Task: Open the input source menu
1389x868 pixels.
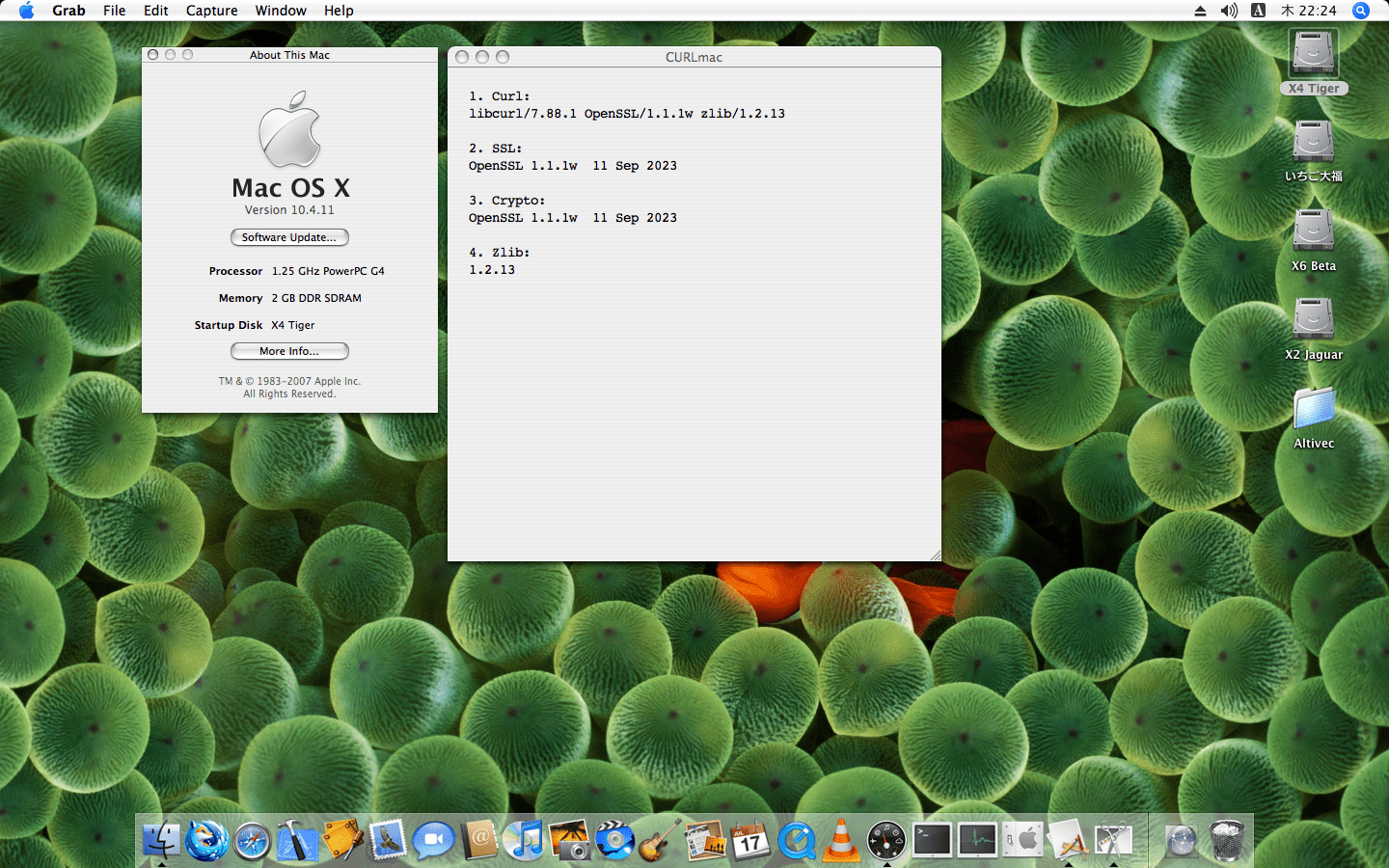Action: point(1258,11)
